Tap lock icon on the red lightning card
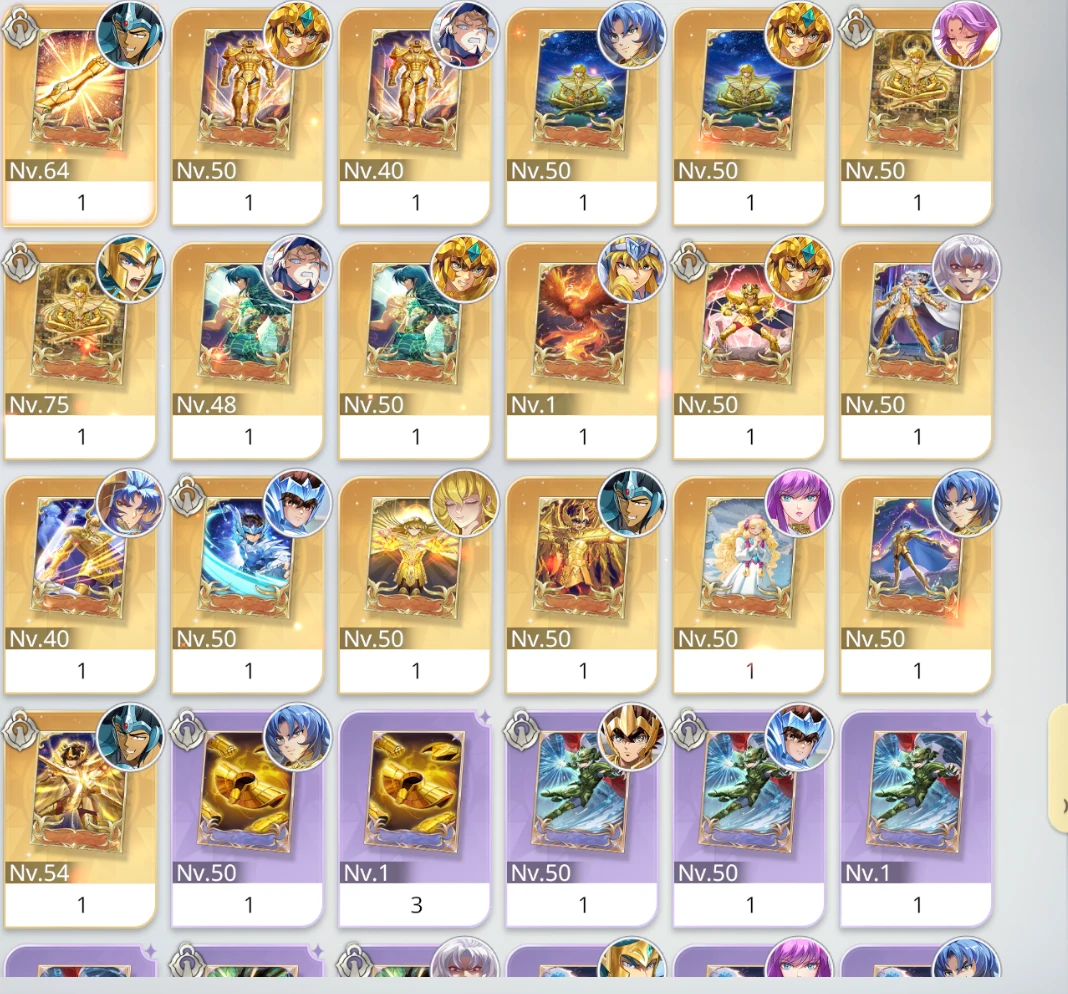The height and width of the screenshot is (994, 1068). click(x=687, y=262)
